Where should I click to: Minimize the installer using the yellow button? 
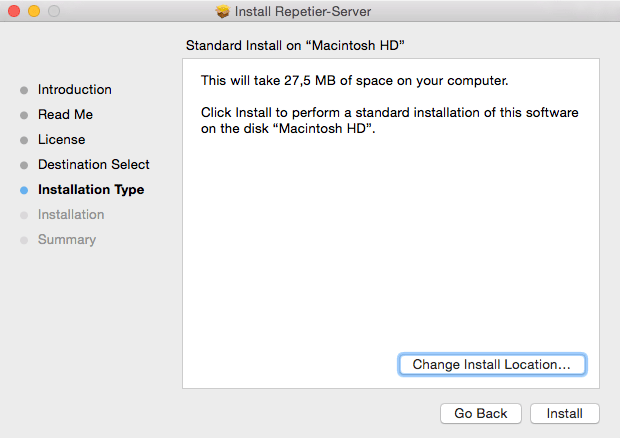point(33,12)
